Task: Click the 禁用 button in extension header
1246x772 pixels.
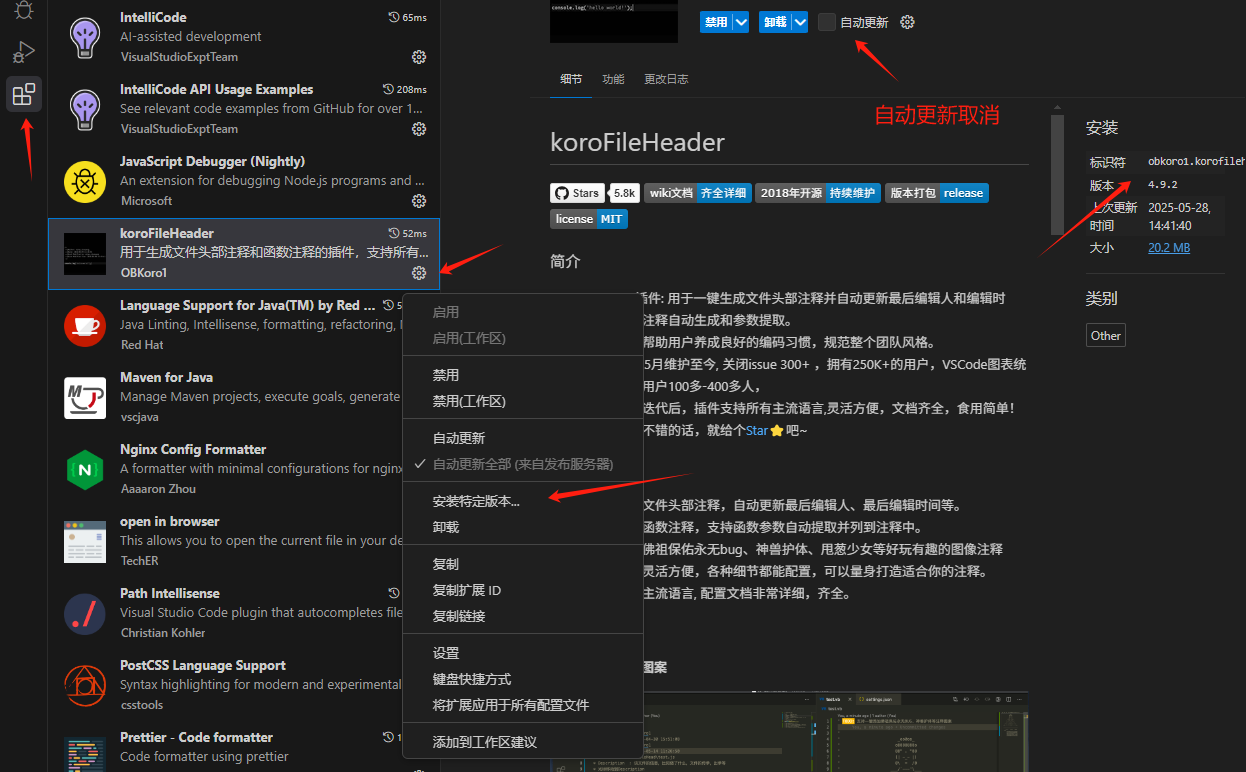Action: pos(716,22)
